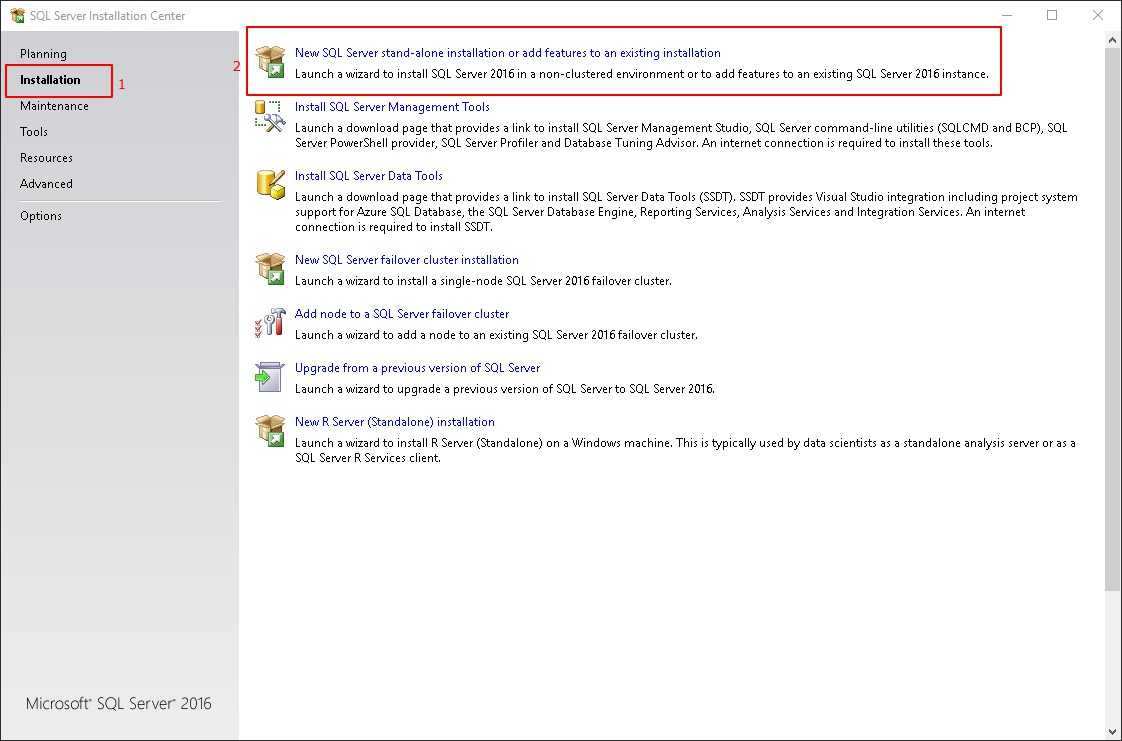Open the Tools section
Viewport: 1122px width, 741px height.
(x=34, y=132)
